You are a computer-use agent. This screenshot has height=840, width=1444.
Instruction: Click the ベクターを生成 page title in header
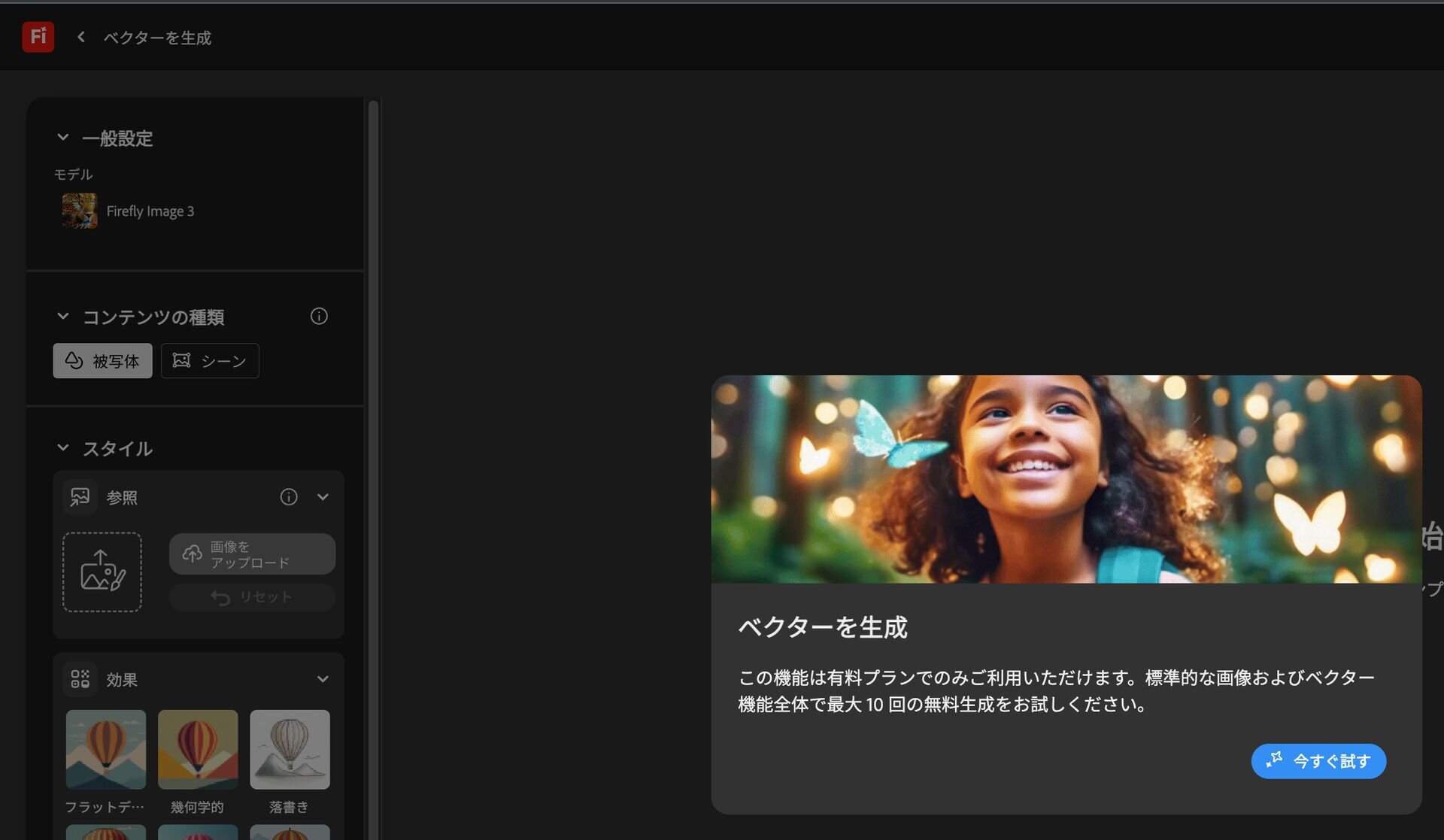tap(157, 38)
